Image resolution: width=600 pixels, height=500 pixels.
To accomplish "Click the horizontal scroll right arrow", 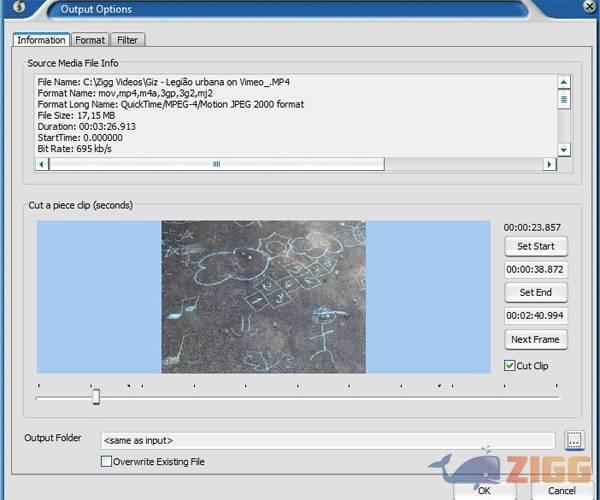I will pos(549,164).
